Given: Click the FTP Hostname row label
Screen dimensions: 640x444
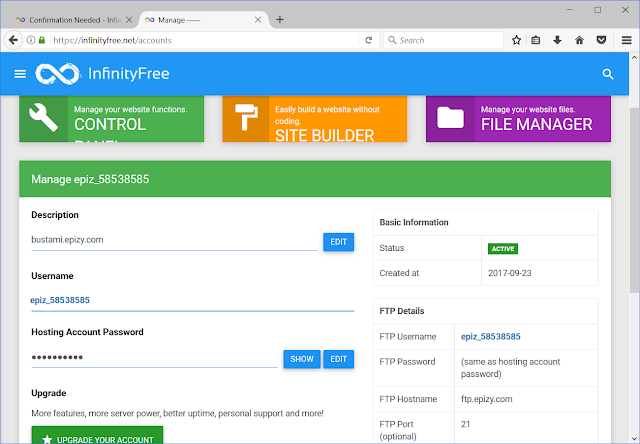Looking at the screenshot, I should [x=408, y=399].
